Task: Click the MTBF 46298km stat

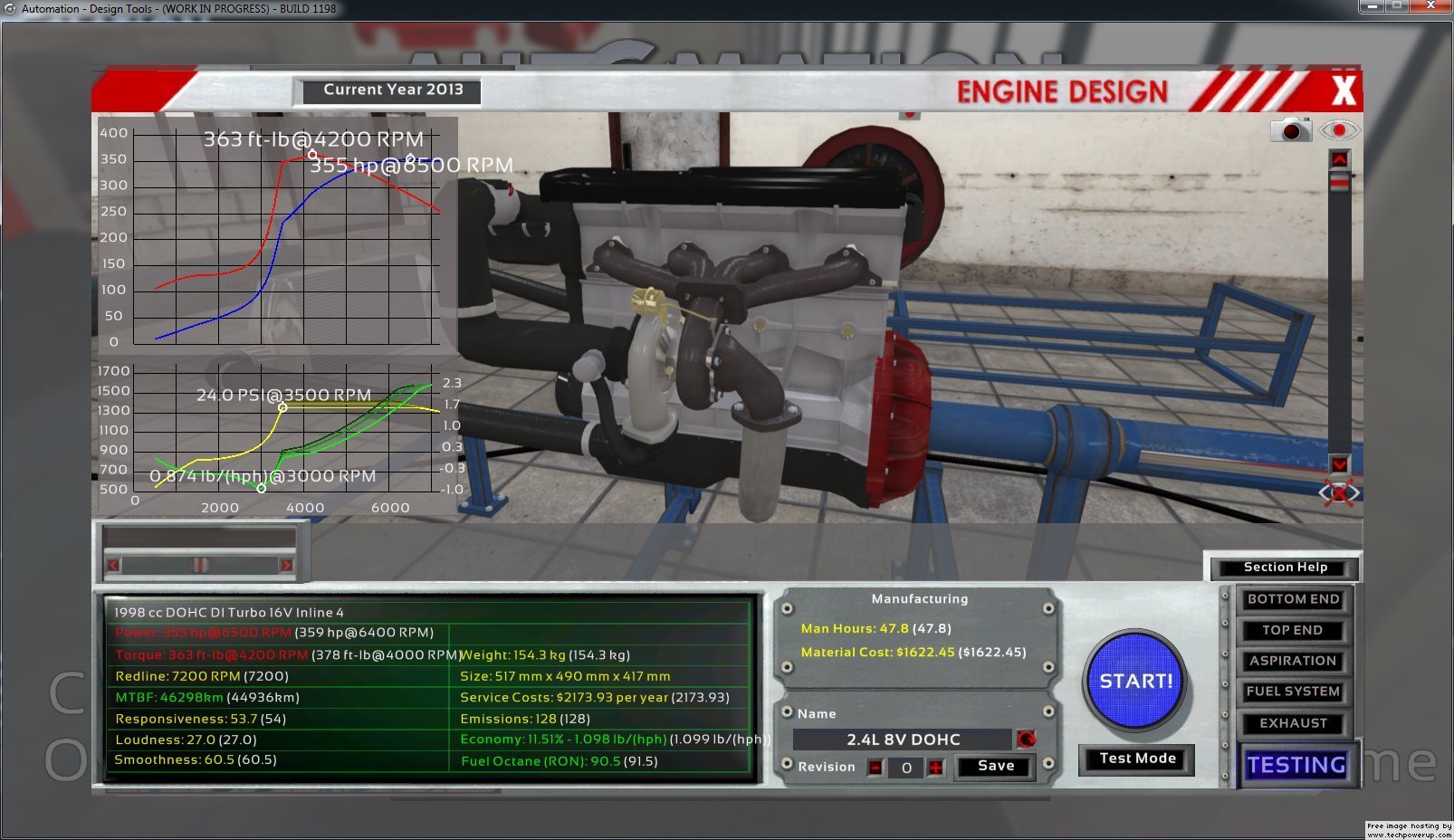Action: point(207,697)
